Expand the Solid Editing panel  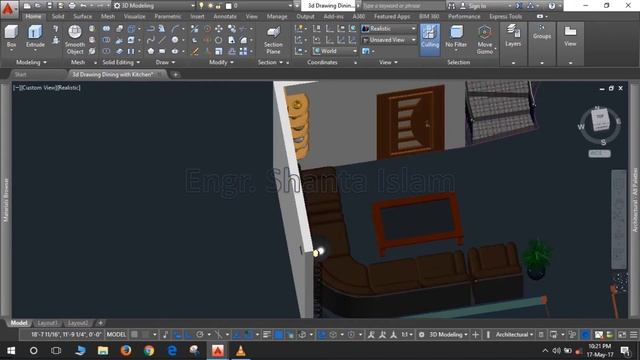121,62
